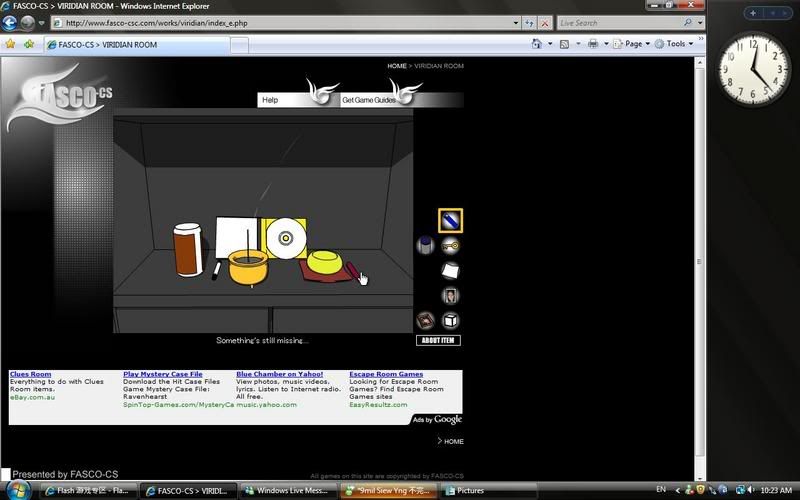Expand the Tools dropdown in toolbar
Viewport: 800px width, 500px height.
(681, 44)
